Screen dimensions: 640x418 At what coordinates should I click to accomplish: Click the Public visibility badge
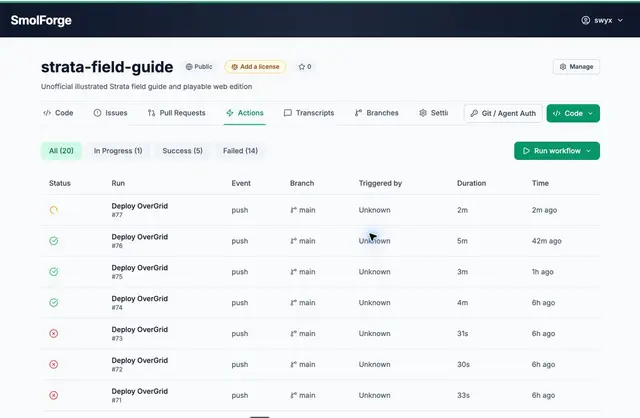coord(199,67)
